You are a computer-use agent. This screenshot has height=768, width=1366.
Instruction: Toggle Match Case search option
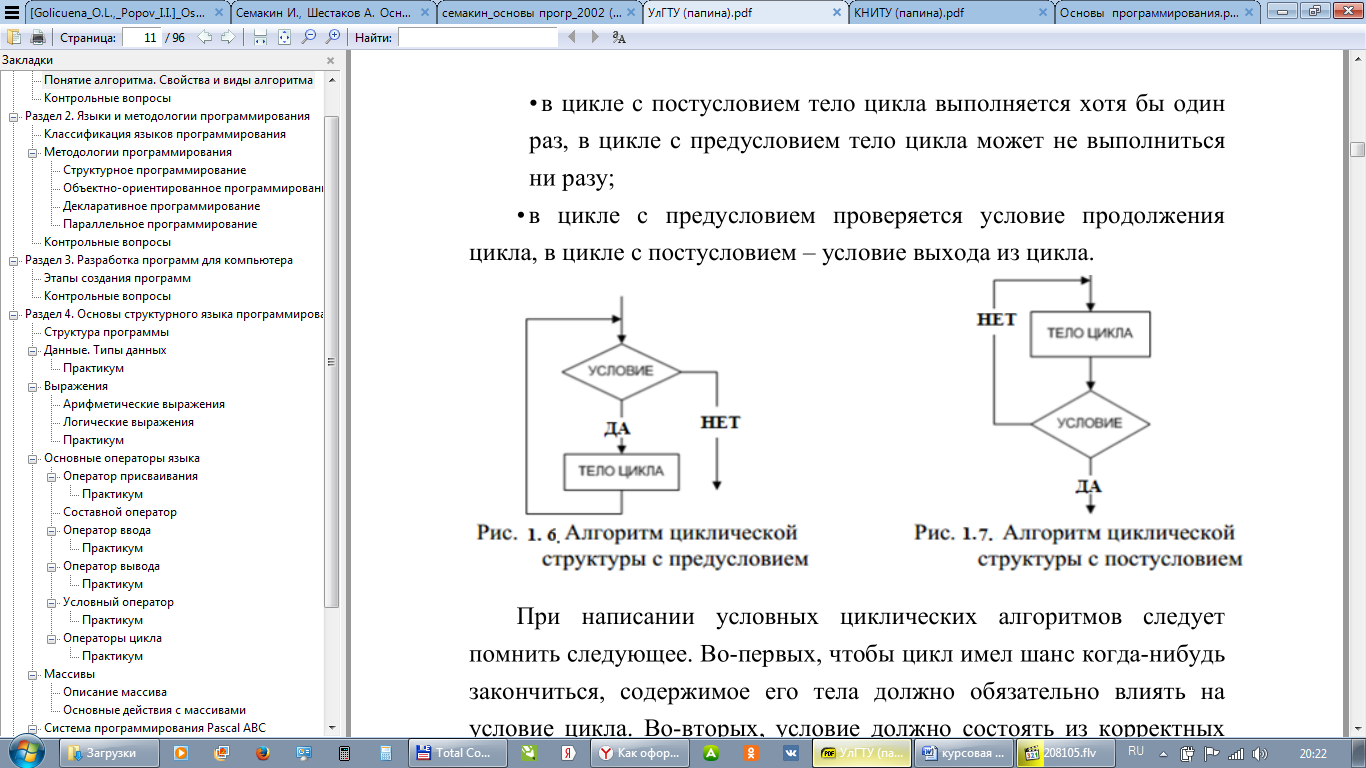click(619, 37)
